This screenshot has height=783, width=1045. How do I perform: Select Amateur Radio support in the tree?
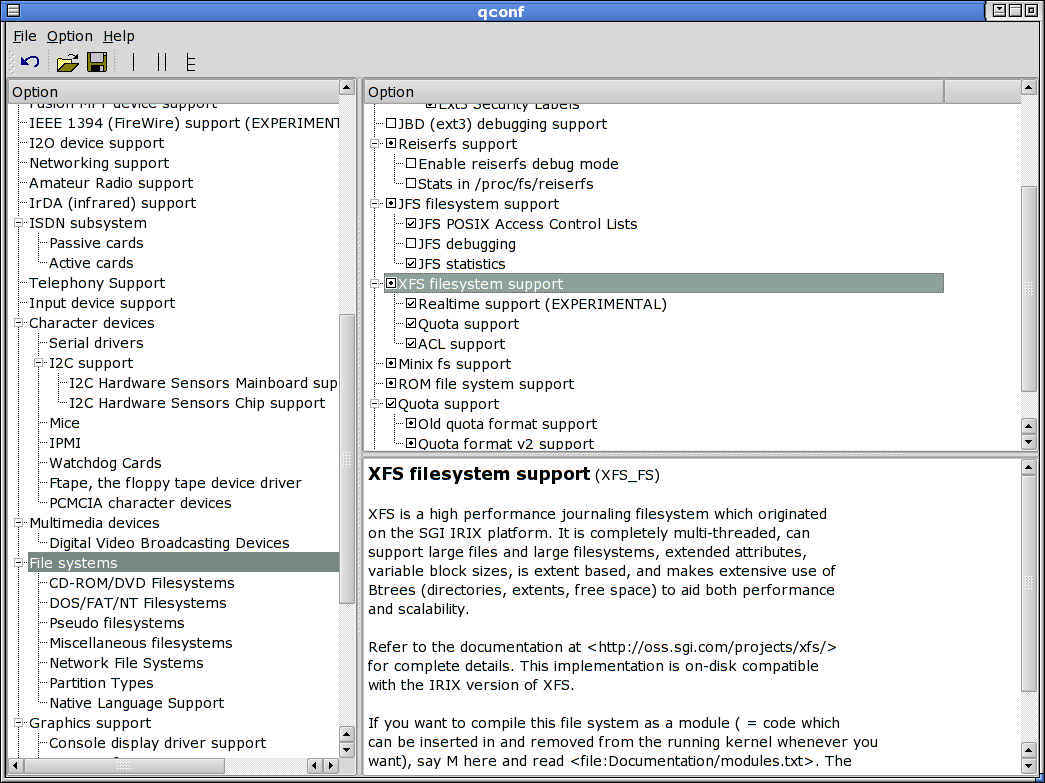tap(111, 183)
